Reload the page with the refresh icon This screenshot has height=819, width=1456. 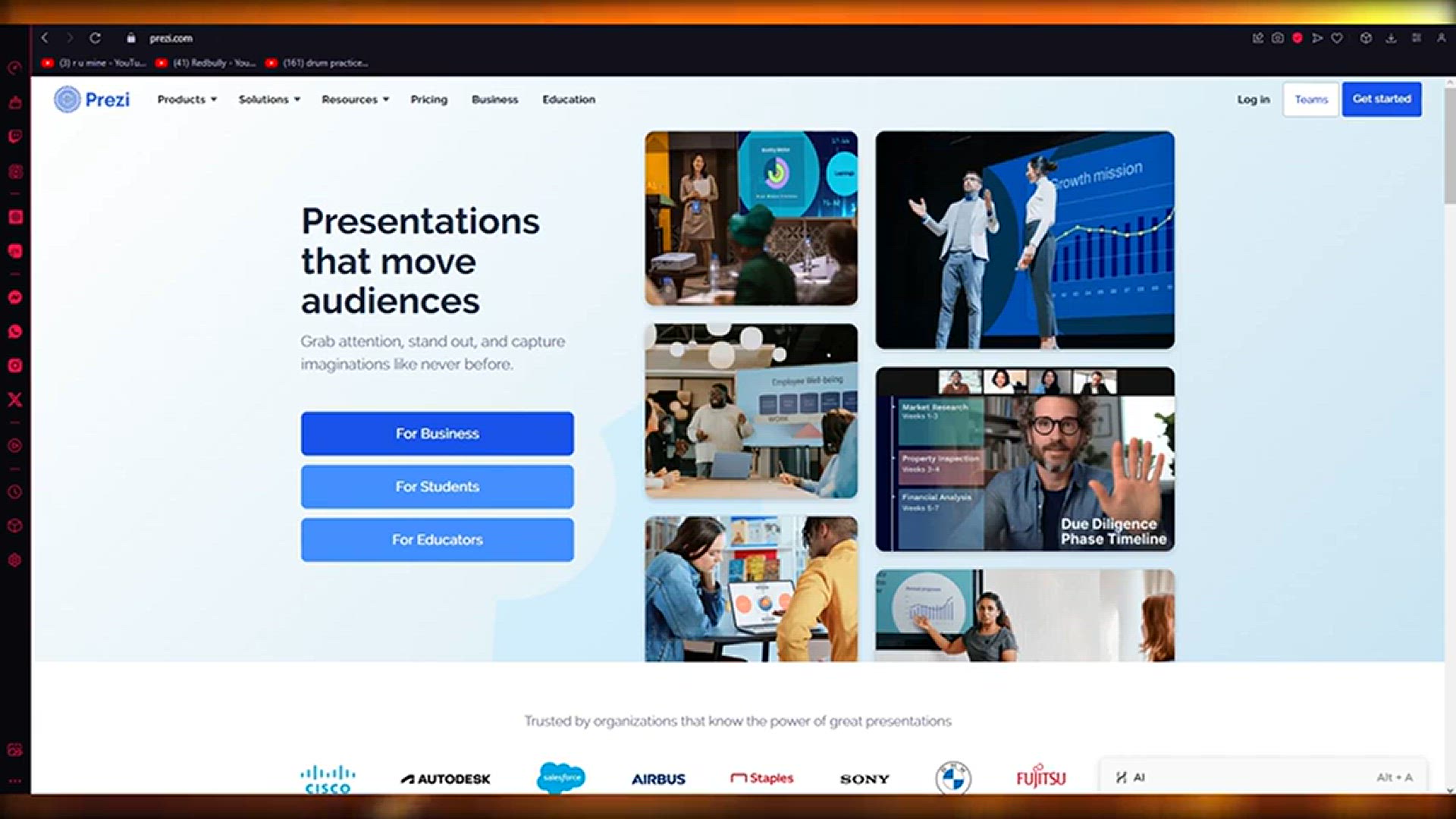coord(95,38)
